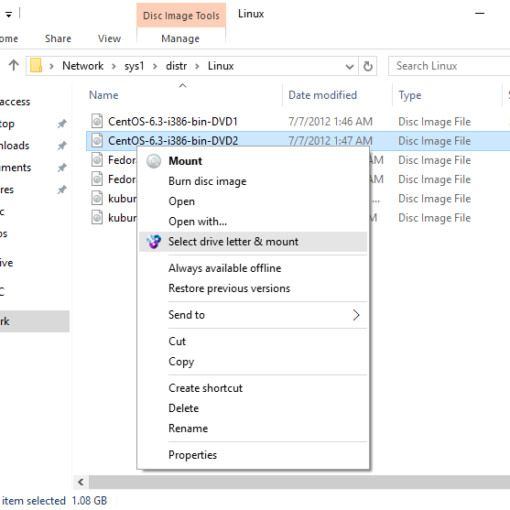510x510 pixels.
Task: Click Network in address breadcrumb
Action: 83,66
